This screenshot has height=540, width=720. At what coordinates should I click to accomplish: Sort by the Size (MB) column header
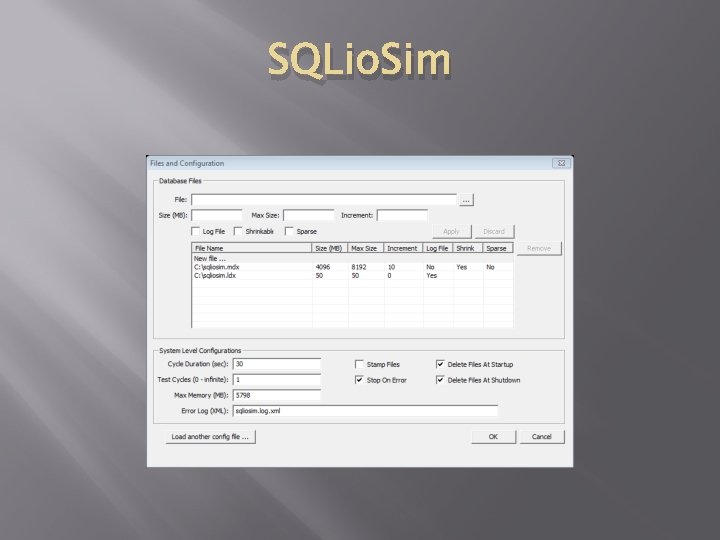330,248
